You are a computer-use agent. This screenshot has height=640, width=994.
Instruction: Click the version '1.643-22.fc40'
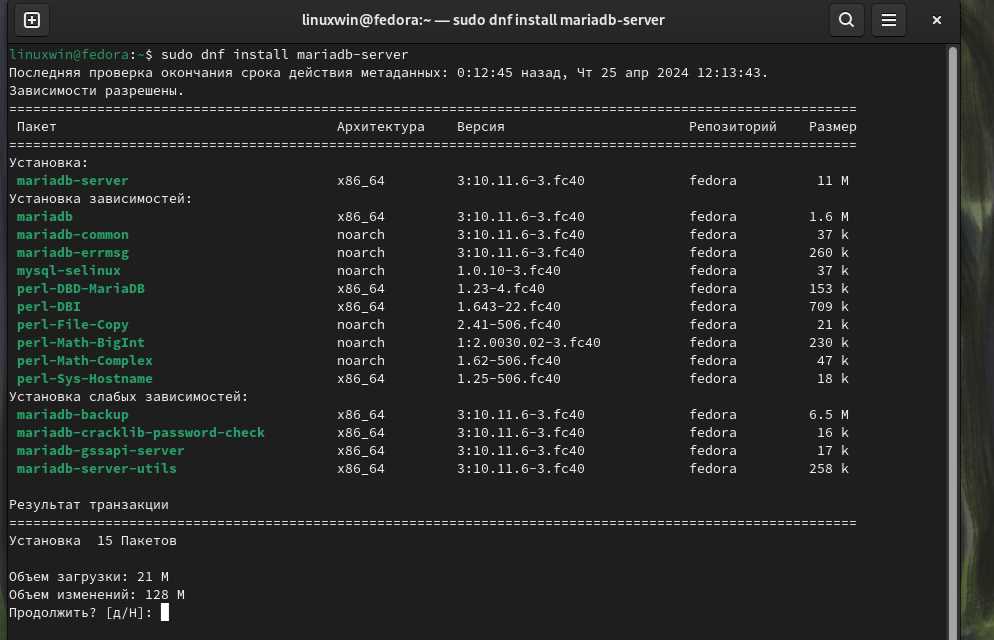pos(508,307)
